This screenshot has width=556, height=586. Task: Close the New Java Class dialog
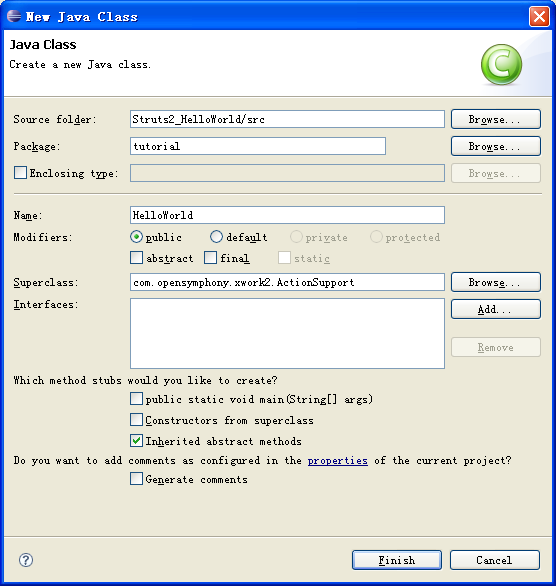click(x=539, y=17)
